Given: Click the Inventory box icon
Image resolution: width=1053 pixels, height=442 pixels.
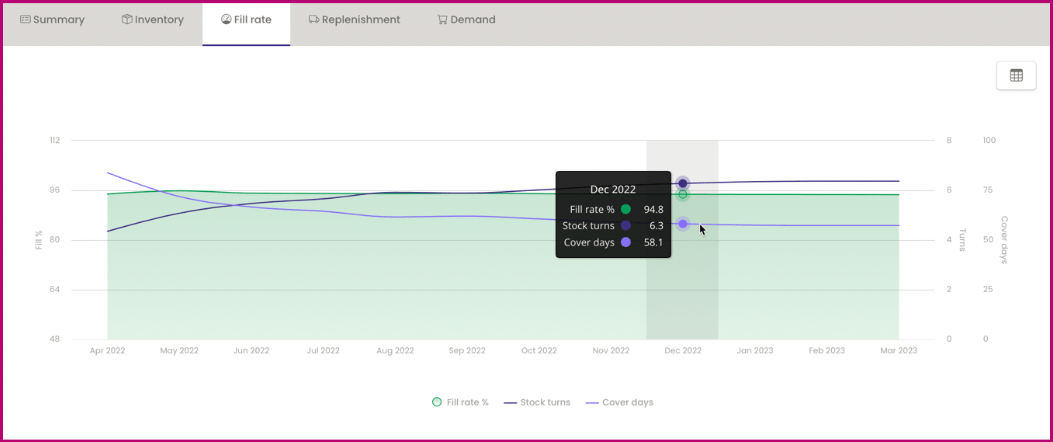Looking at the screenshot, I should tap(127, 20).
